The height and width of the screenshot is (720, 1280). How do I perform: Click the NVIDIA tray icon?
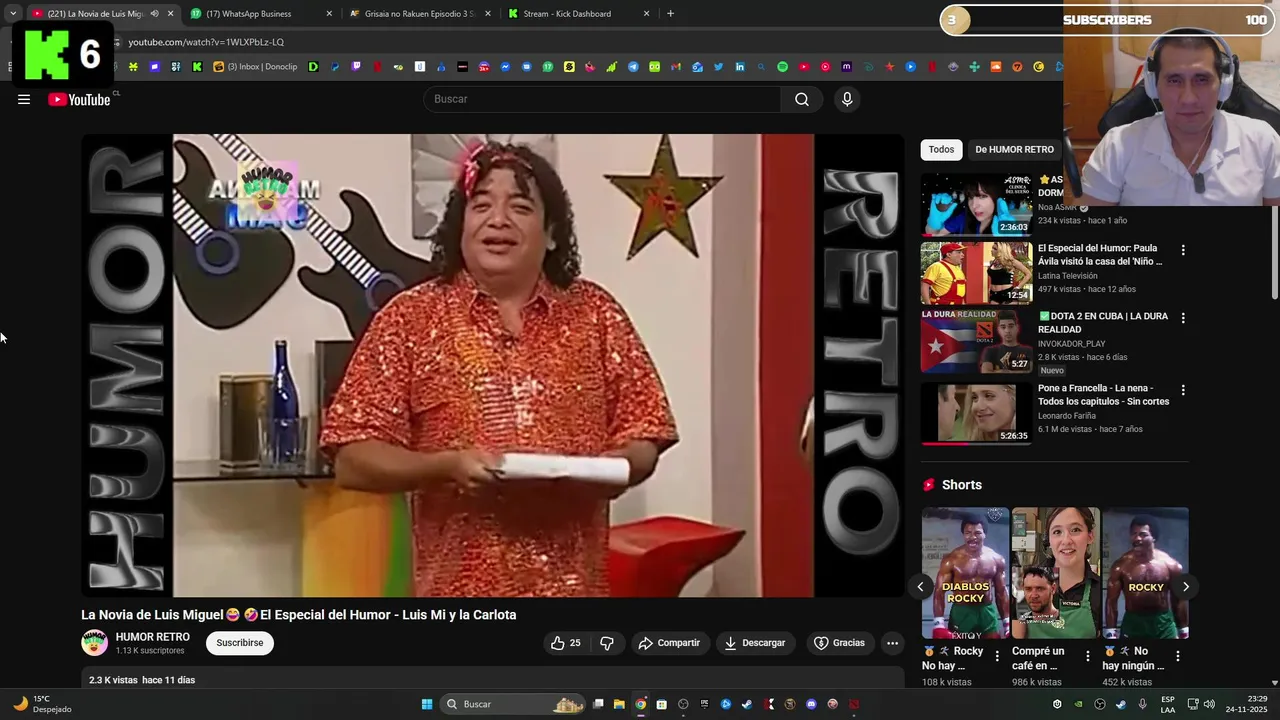click(x=1078, y=704)
